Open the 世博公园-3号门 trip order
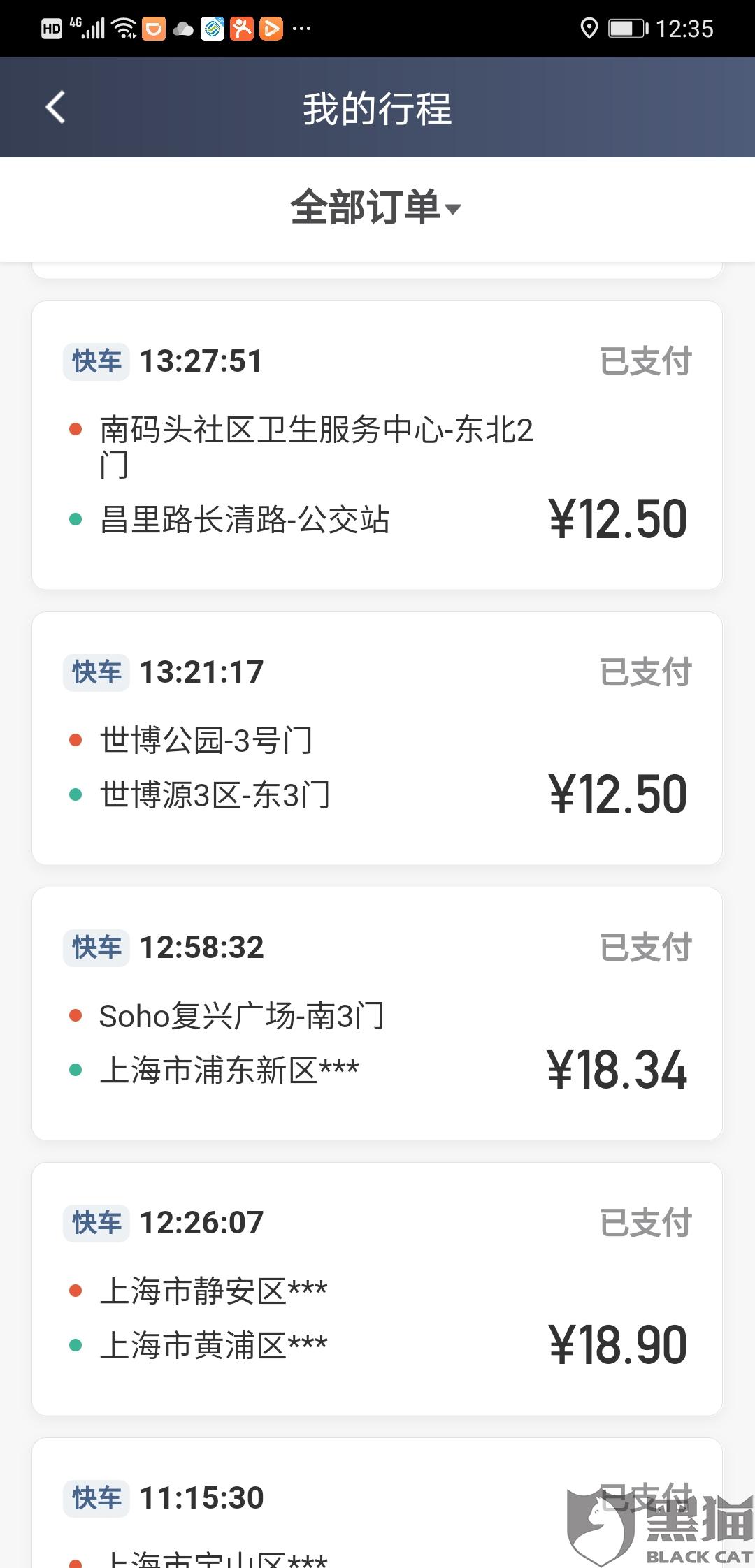 click(x=377, y=738)
